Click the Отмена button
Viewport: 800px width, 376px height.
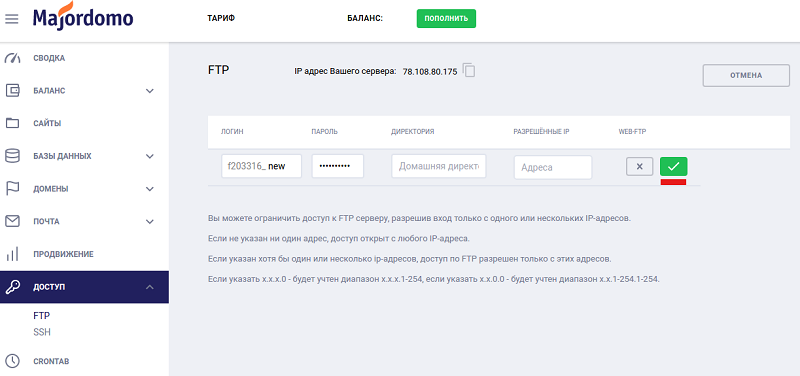click(746, 76)
